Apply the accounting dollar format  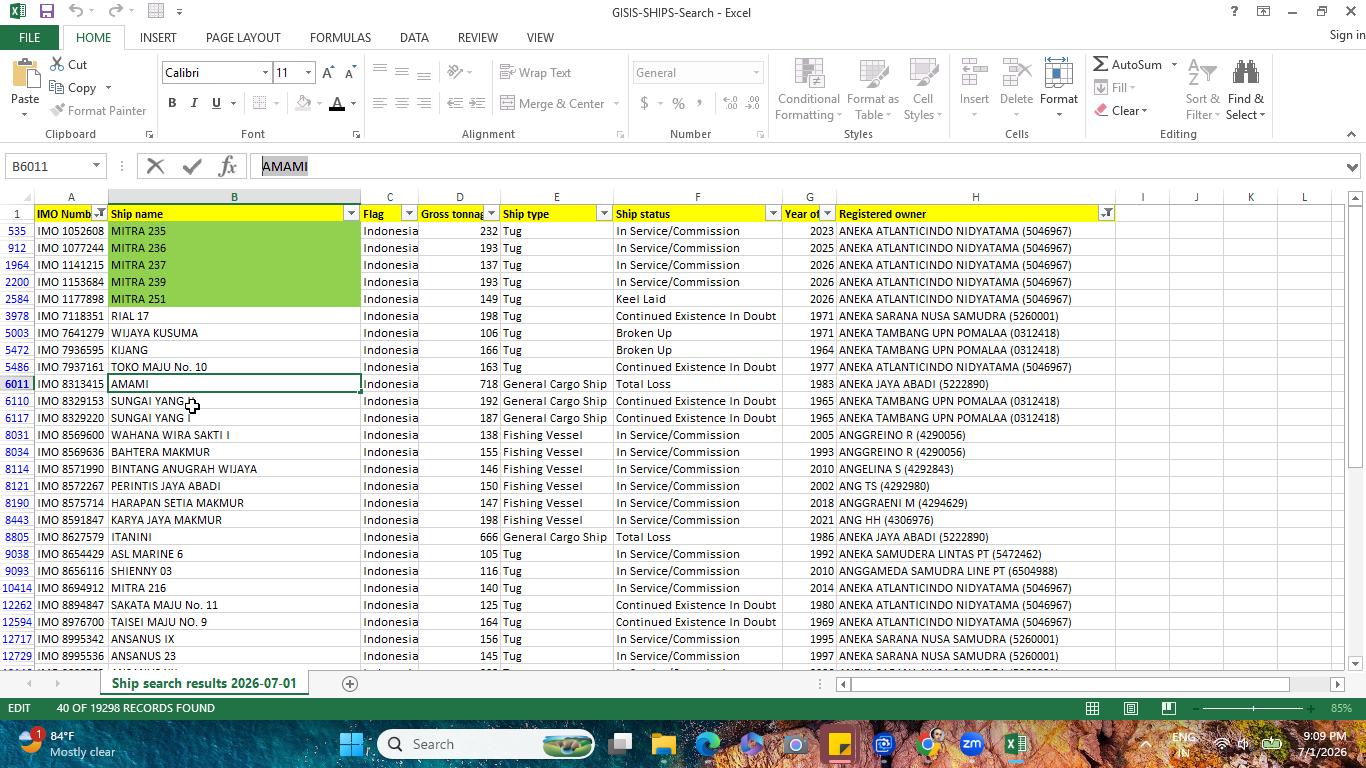pyautogui.click(x=644, y=103)
